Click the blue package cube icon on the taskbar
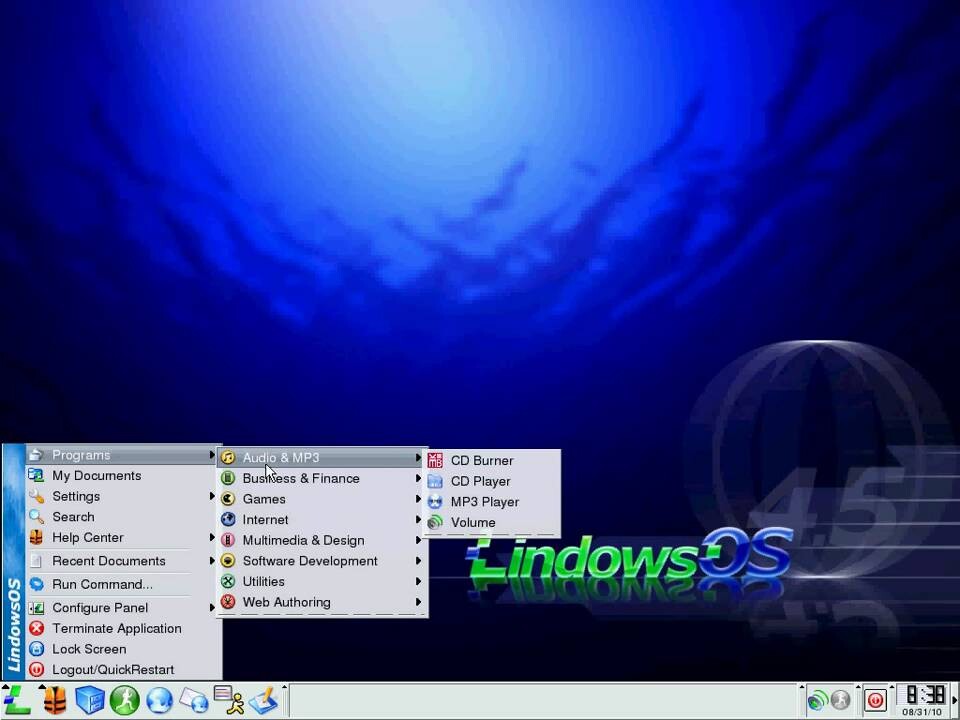960x720 pixels. 89,701
